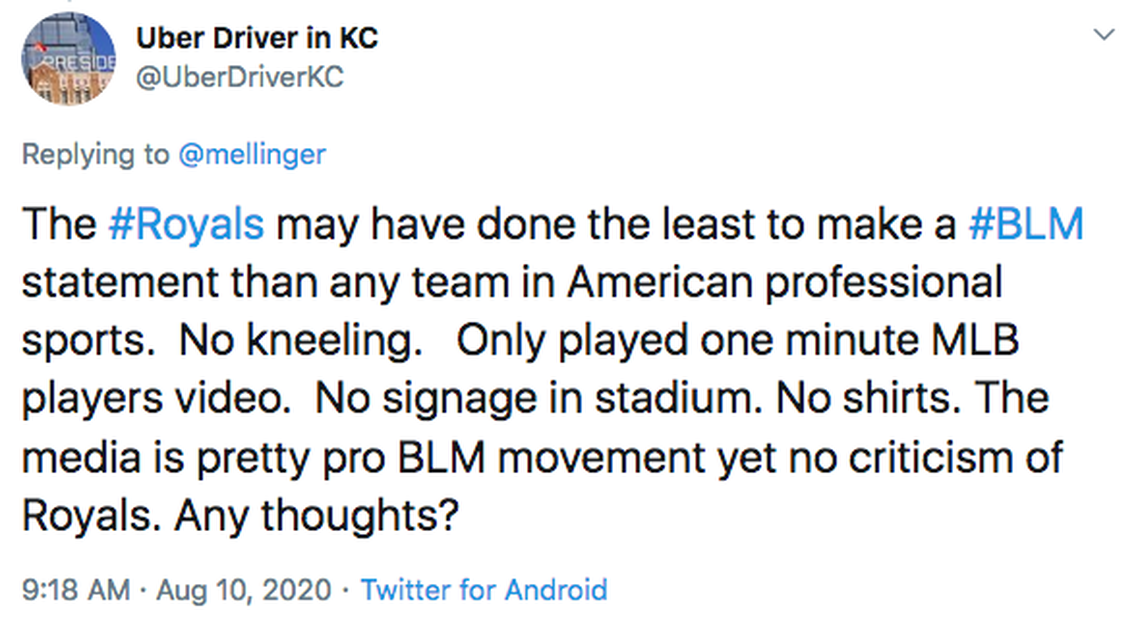The width and height of the screenshot is (1140, 627).
Task: Open the #BLM hashtag link
Action: tap(1026, 224)
